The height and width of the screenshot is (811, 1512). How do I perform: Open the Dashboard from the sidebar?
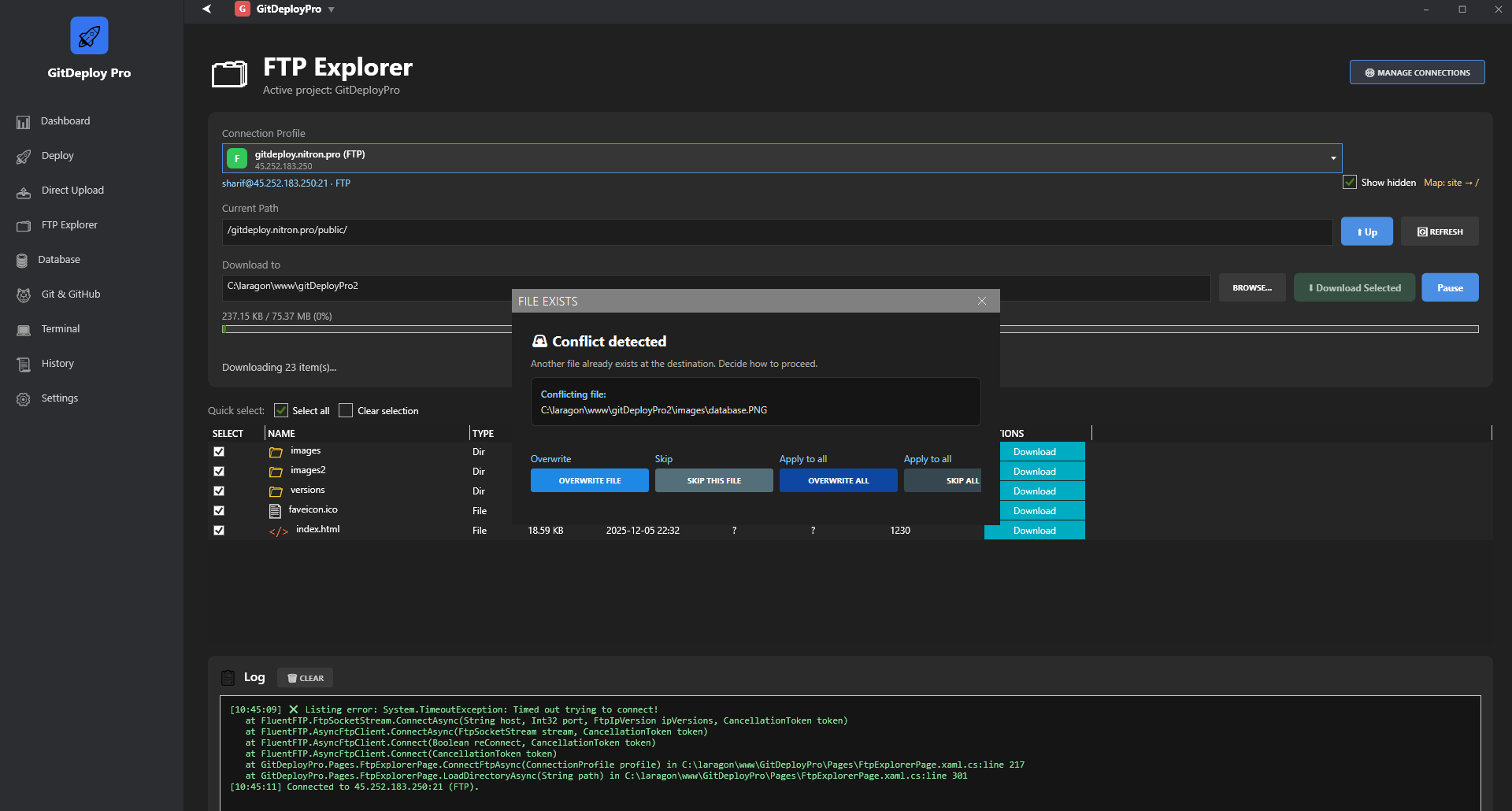24,121
